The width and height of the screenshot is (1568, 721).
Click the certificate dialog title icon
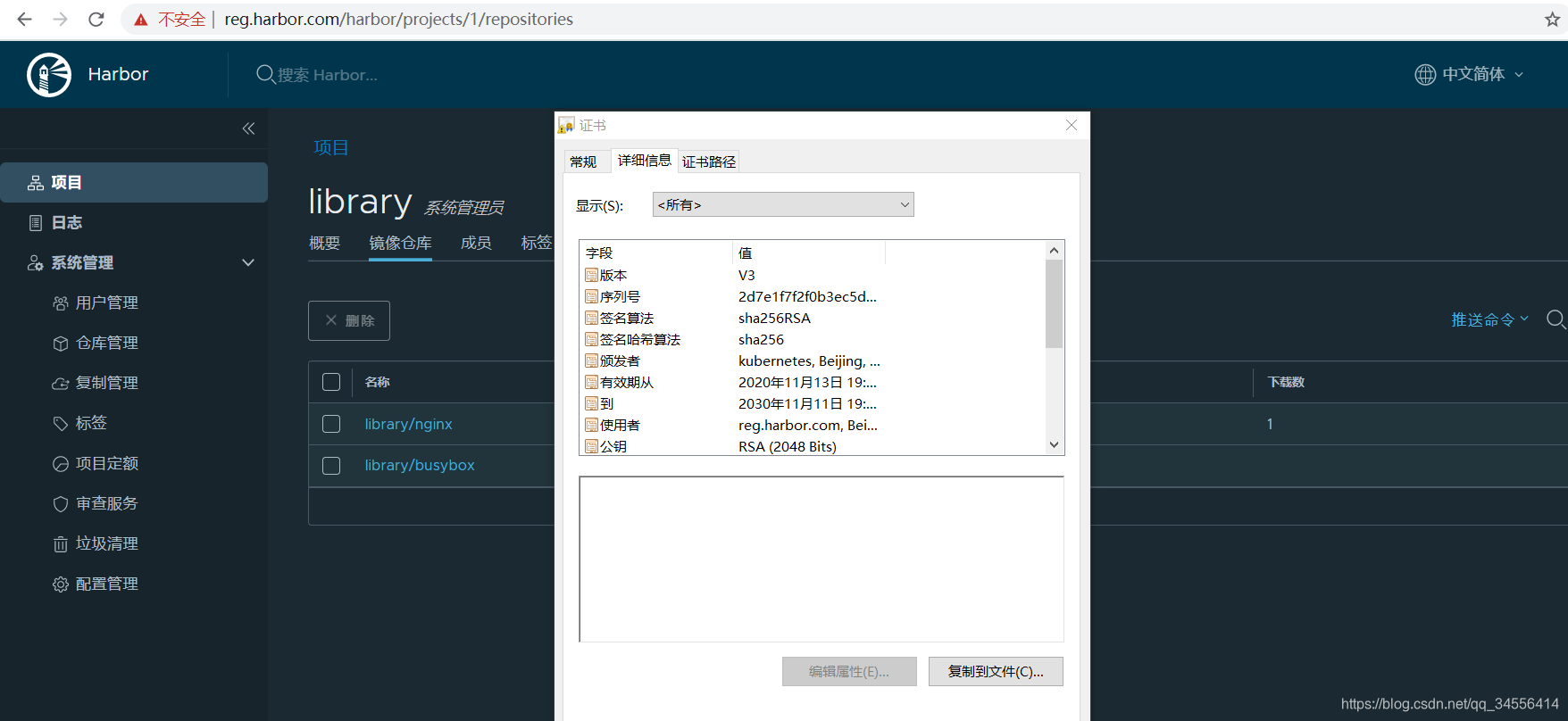tap(566, 126)
